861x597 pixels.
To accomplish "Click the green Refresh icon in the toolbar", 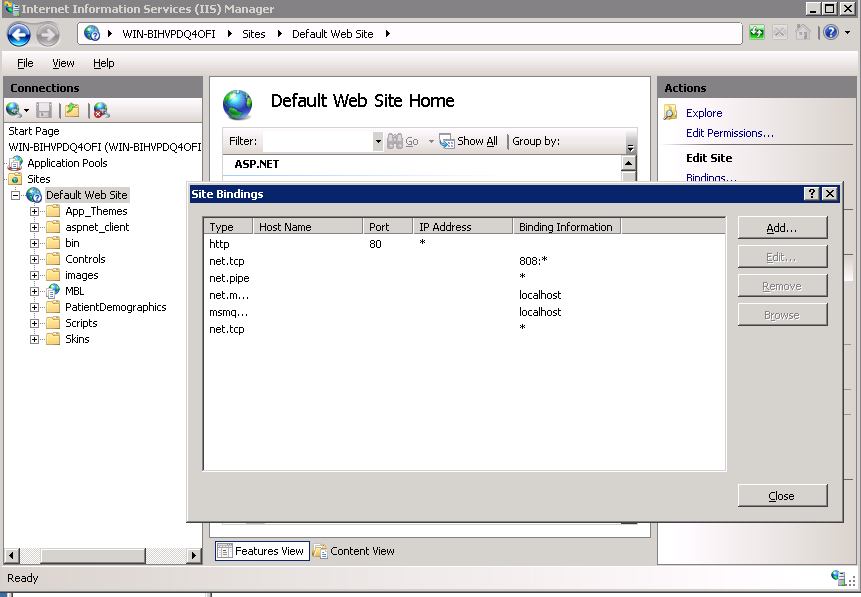I will pyautogui.click(x=756, y=32).
